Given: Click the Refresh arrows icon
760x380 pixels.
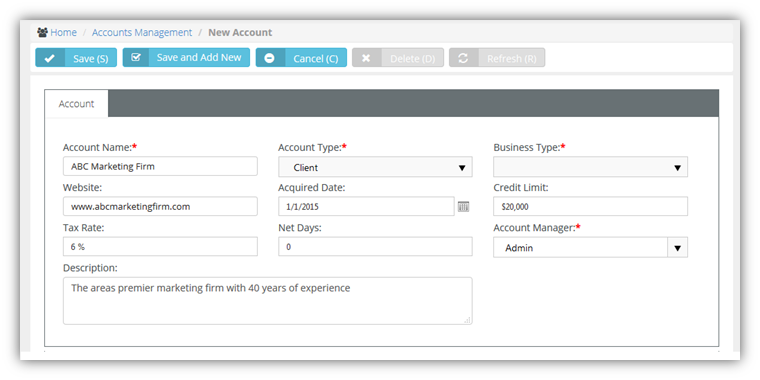Looking at the screenshot, I should click(x=463, y=58).
